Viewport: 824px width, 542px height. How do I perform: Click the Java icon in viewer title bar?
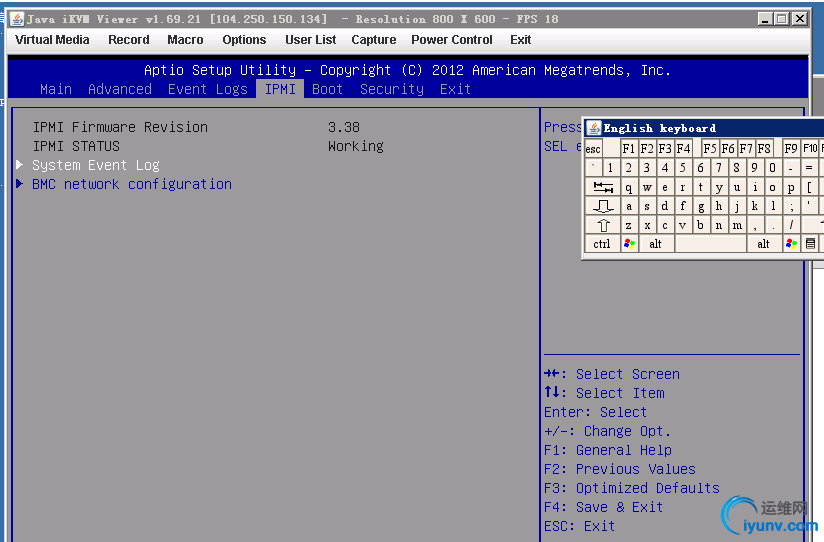pos(17,19)
